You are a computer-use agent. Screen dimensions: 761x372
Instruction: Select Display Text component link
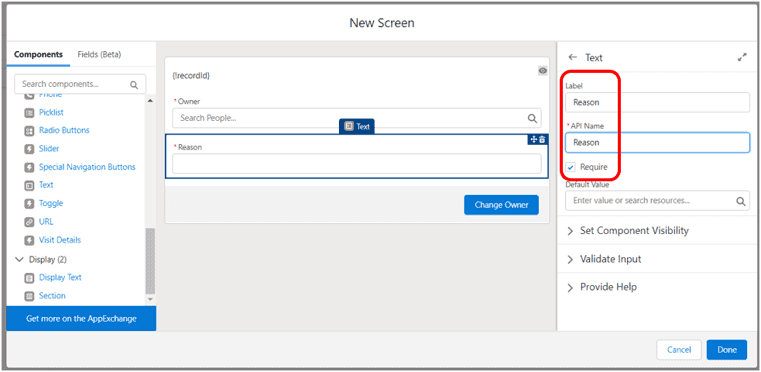click(60, 278)
